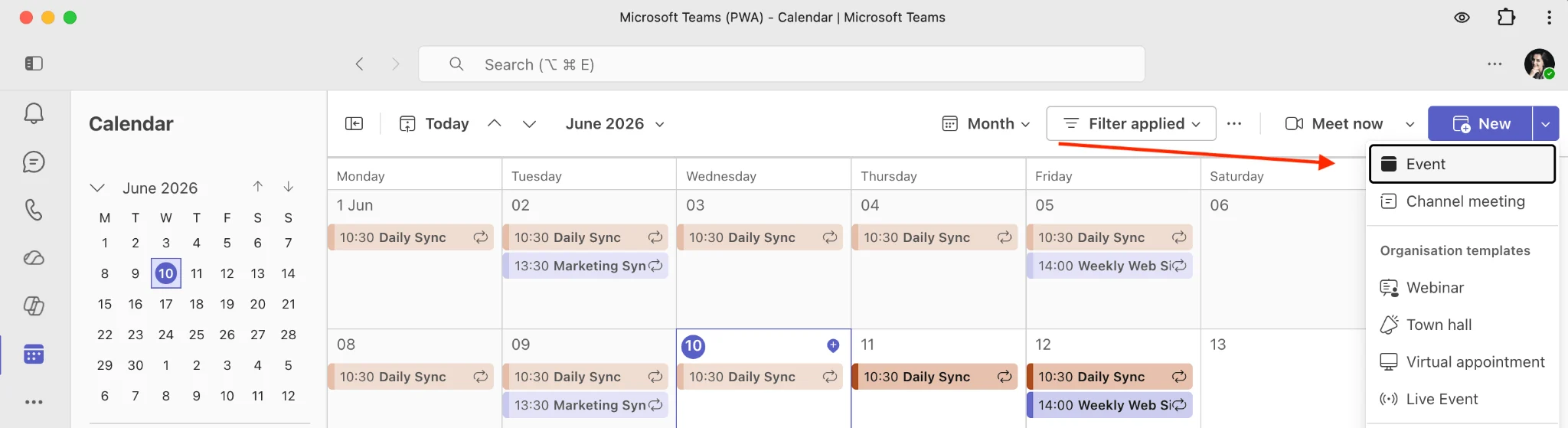Open 13:30 Marketing Sync on 02 June
The image size is (1568, 428).
pos(586,266)
